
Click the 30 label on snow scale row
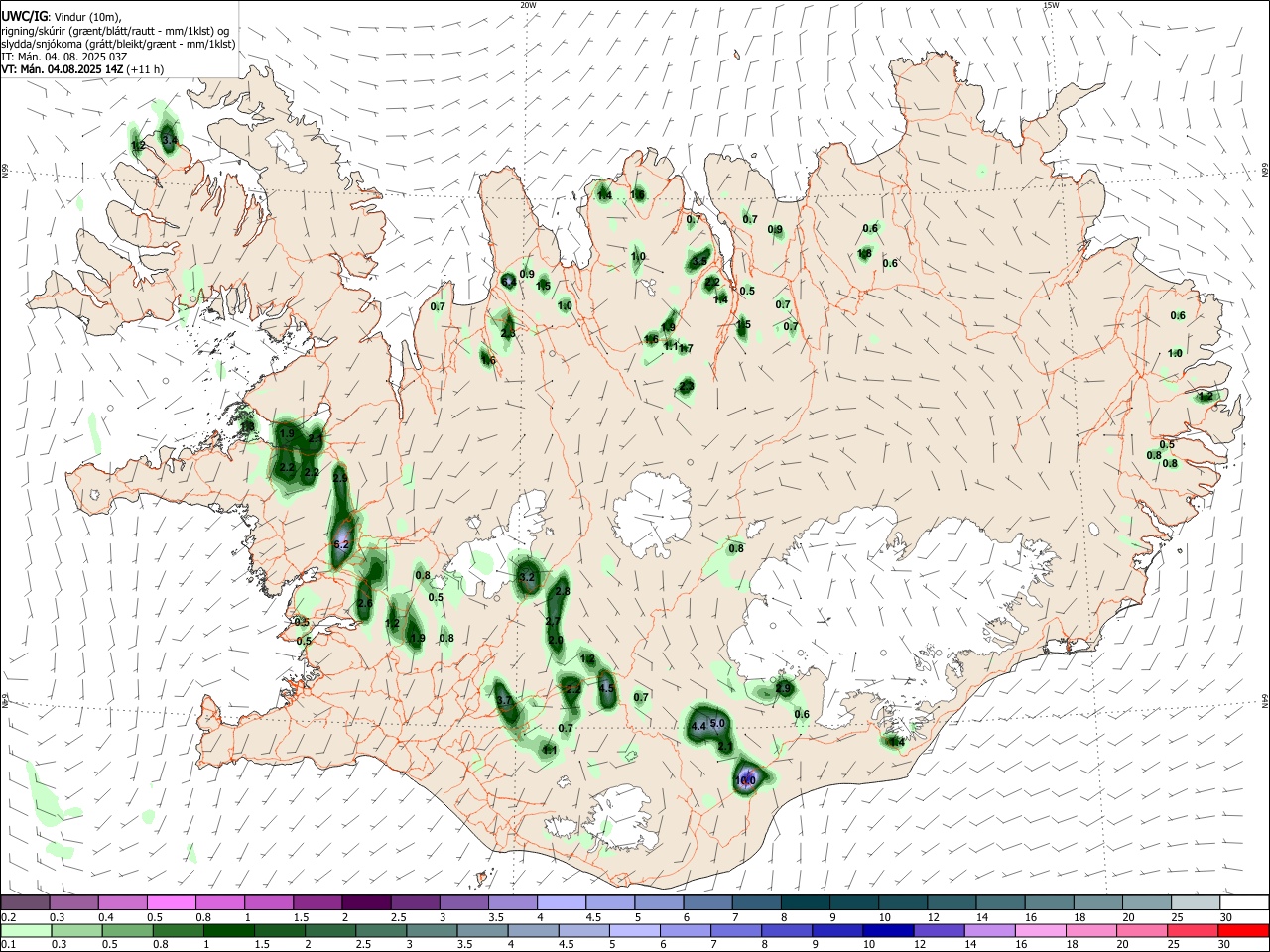click(x=1226, y=917)
